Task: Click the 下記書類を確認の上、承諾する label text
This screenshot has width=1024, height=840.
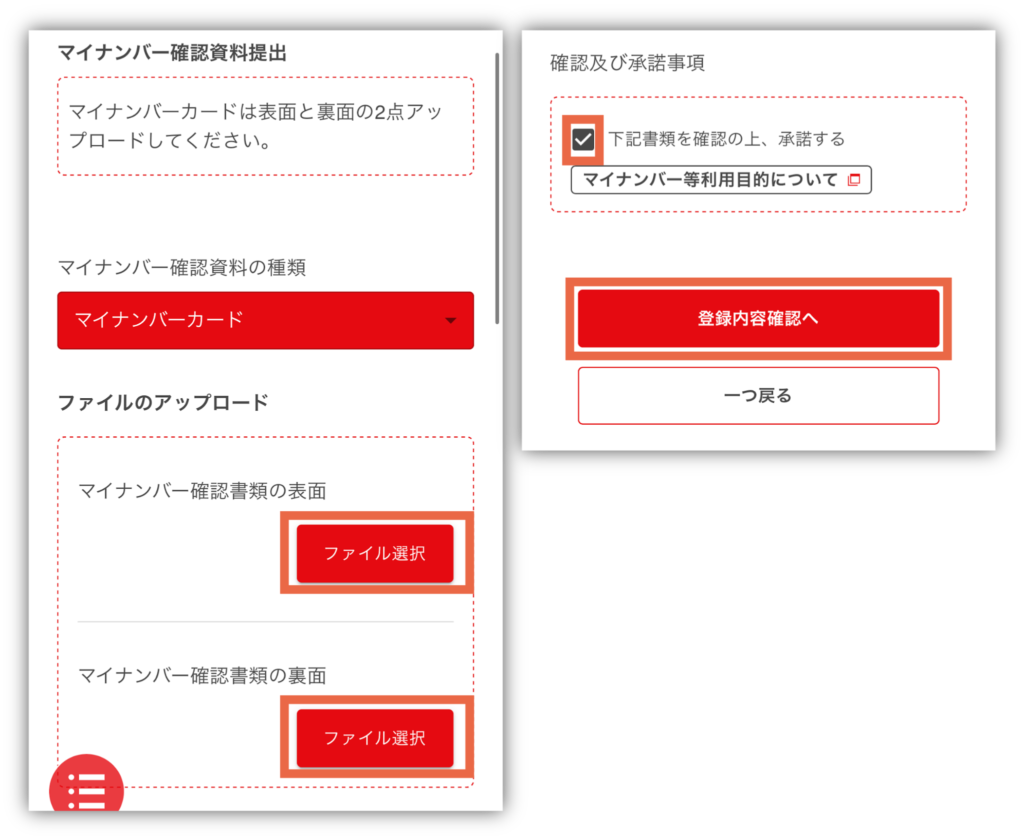Action: coord(726,139)
